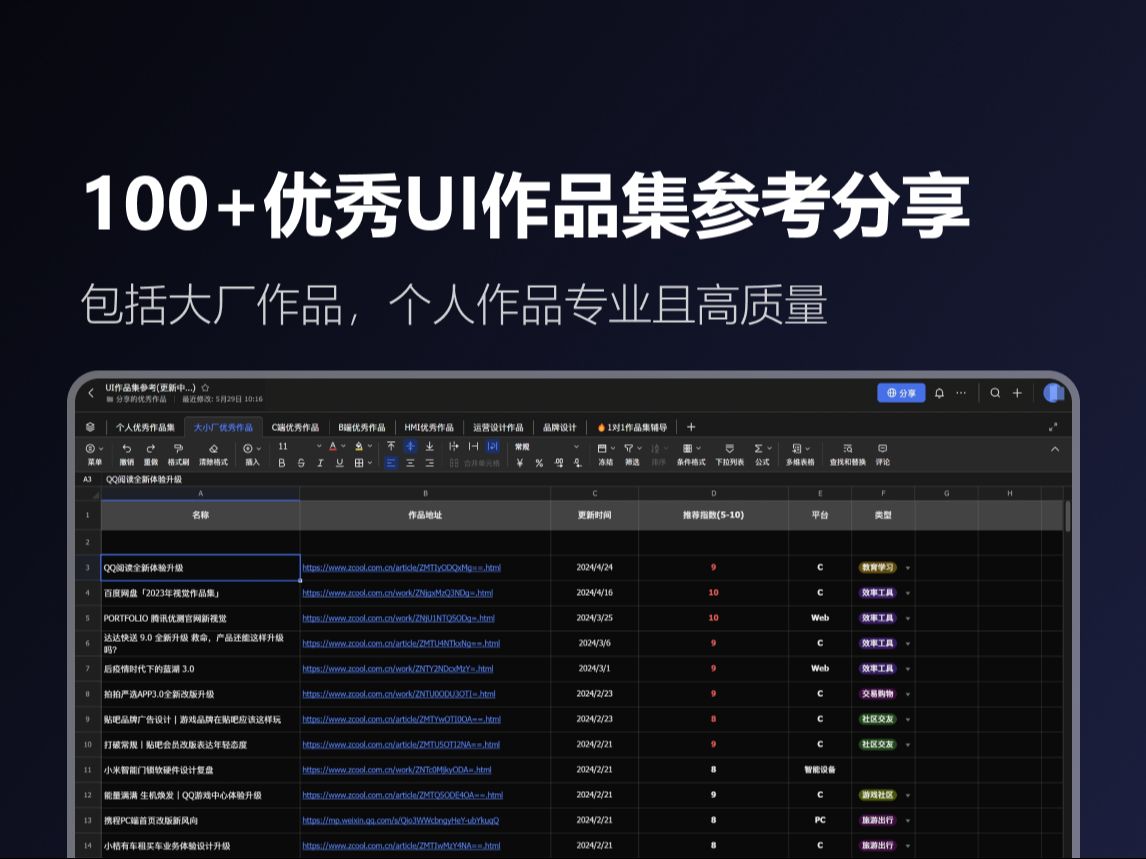Apply italic formatting
1146x859 pixels.
(x=320, y=463)
